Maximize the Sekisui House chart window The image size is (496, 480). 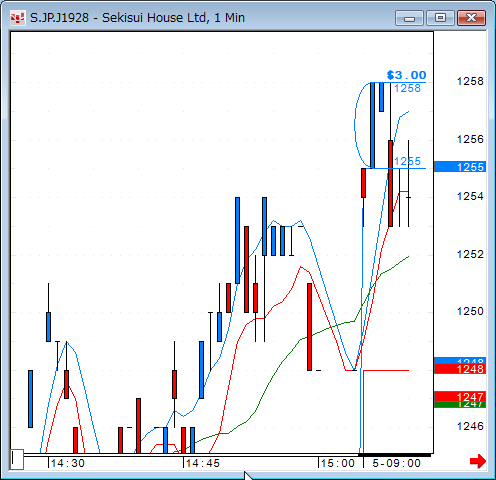tap(440, 18)
